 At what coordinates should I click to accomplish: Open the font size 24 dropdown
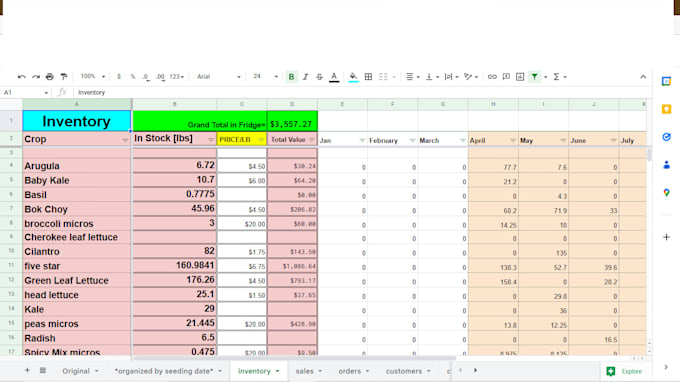[x=265, y=76]
